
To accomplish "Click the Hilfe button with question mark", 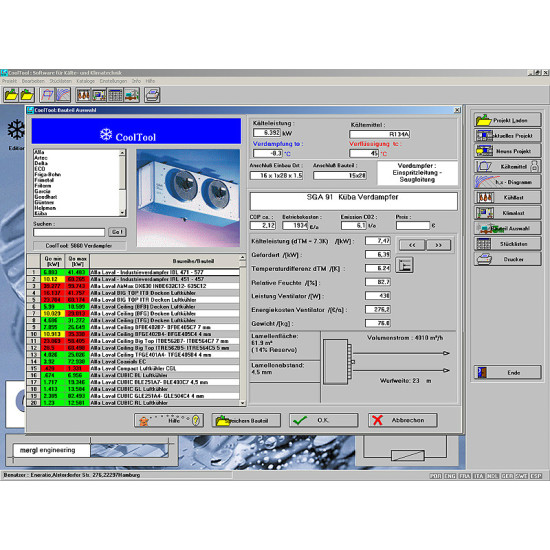I will tap(169, 420).
